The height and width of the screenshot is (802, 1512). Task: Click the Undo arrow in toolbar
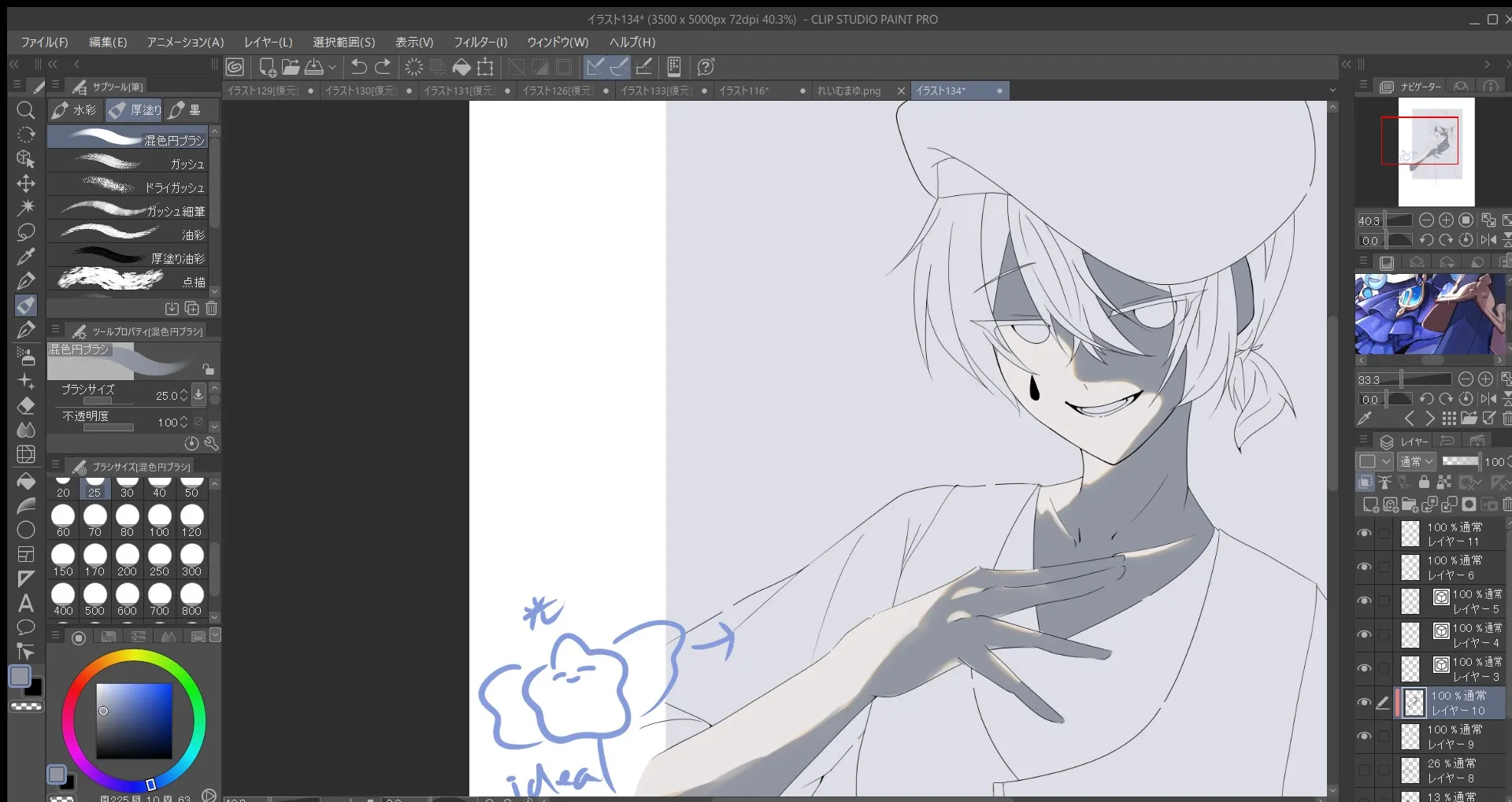359,67
